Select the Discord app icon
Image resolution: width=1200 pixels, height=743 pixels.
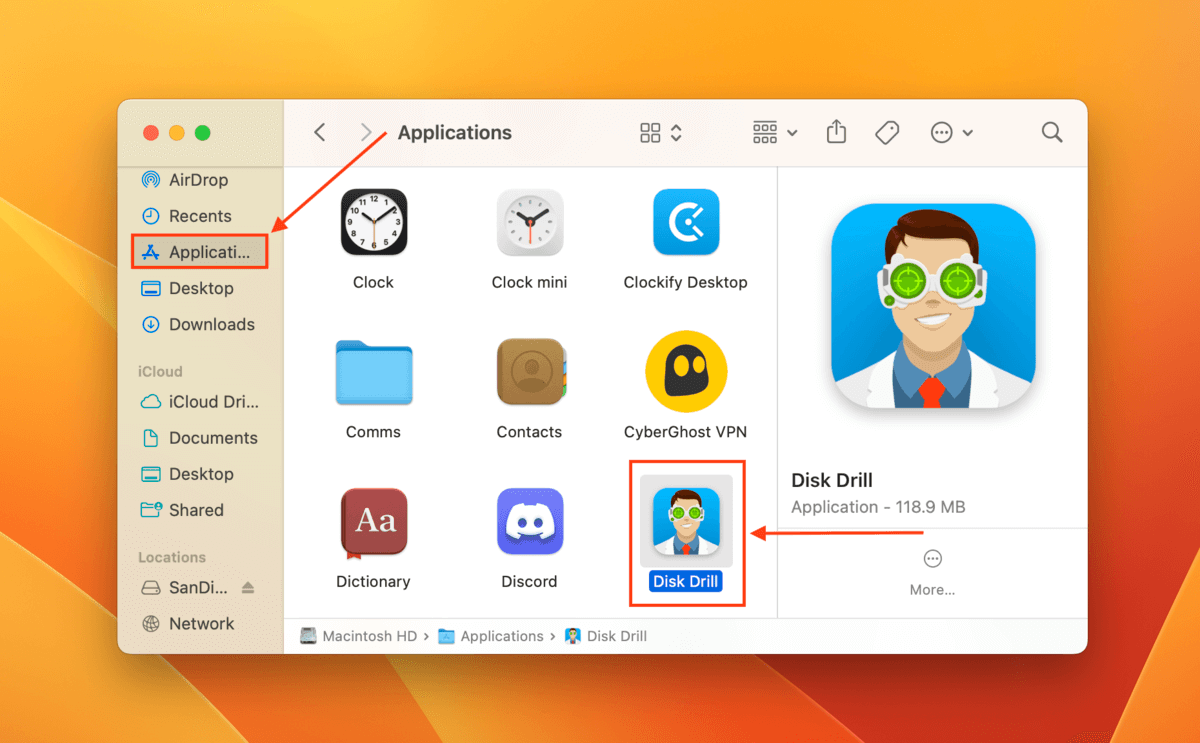(529, 522)
